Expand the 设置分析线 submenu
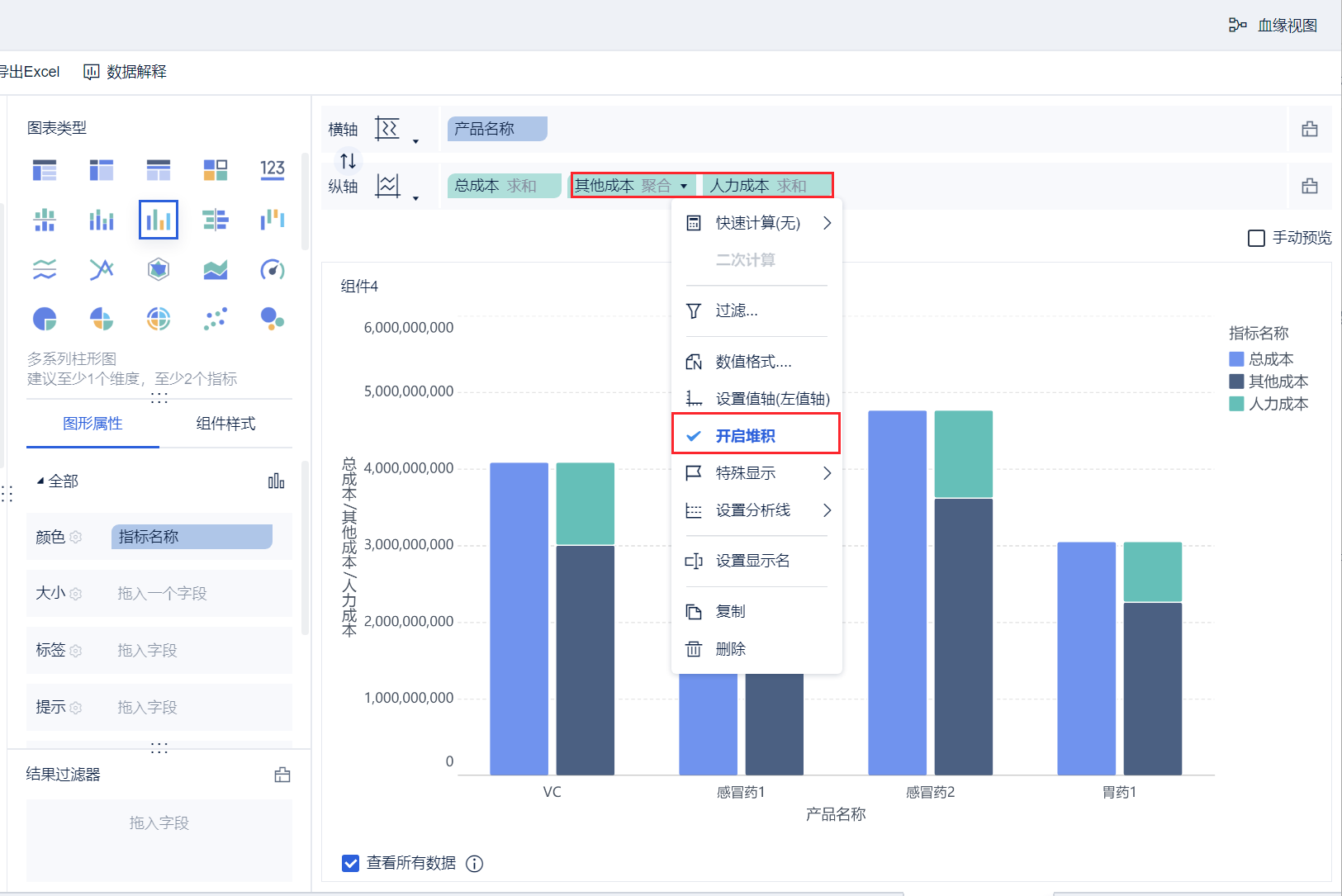The width and height of the screenshot is (1342, 896). pyautogui.click(x=827, y=510)
